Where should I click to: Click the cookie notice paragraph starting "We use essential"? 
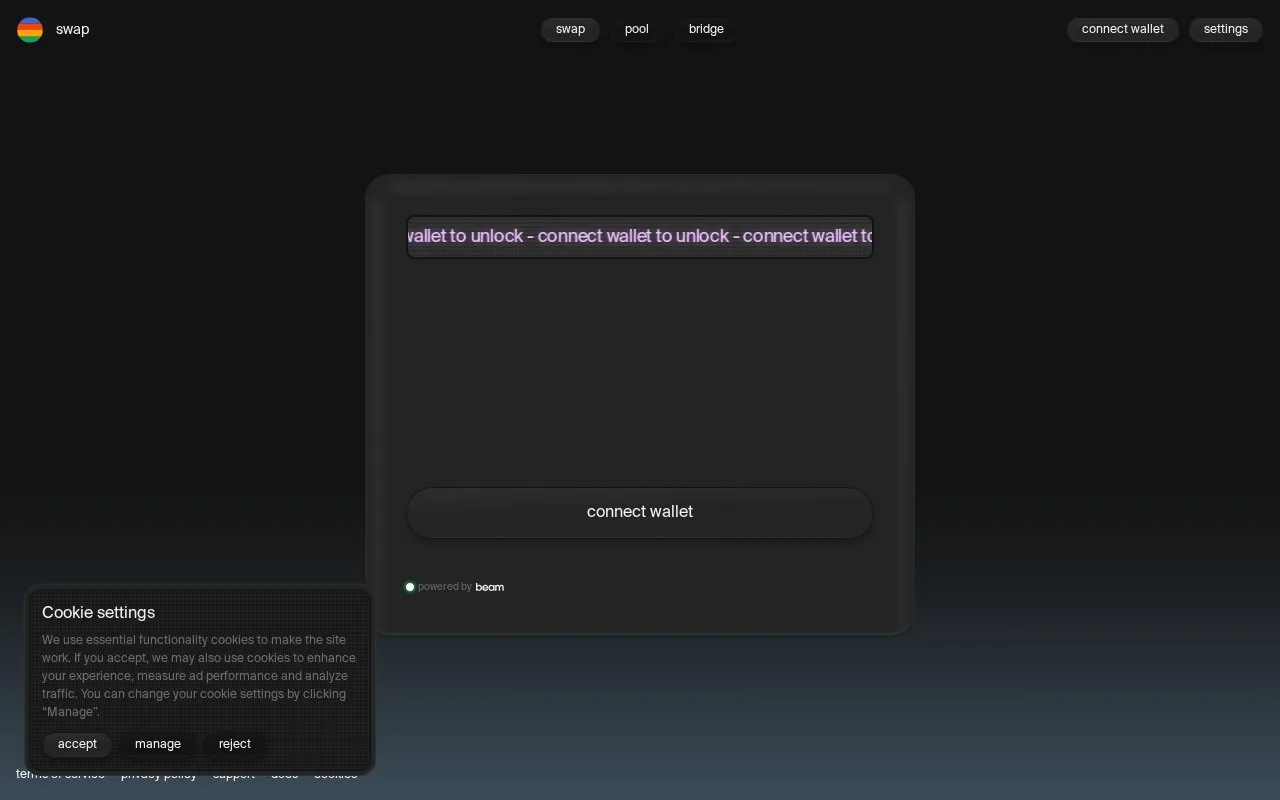pos(199,676)
